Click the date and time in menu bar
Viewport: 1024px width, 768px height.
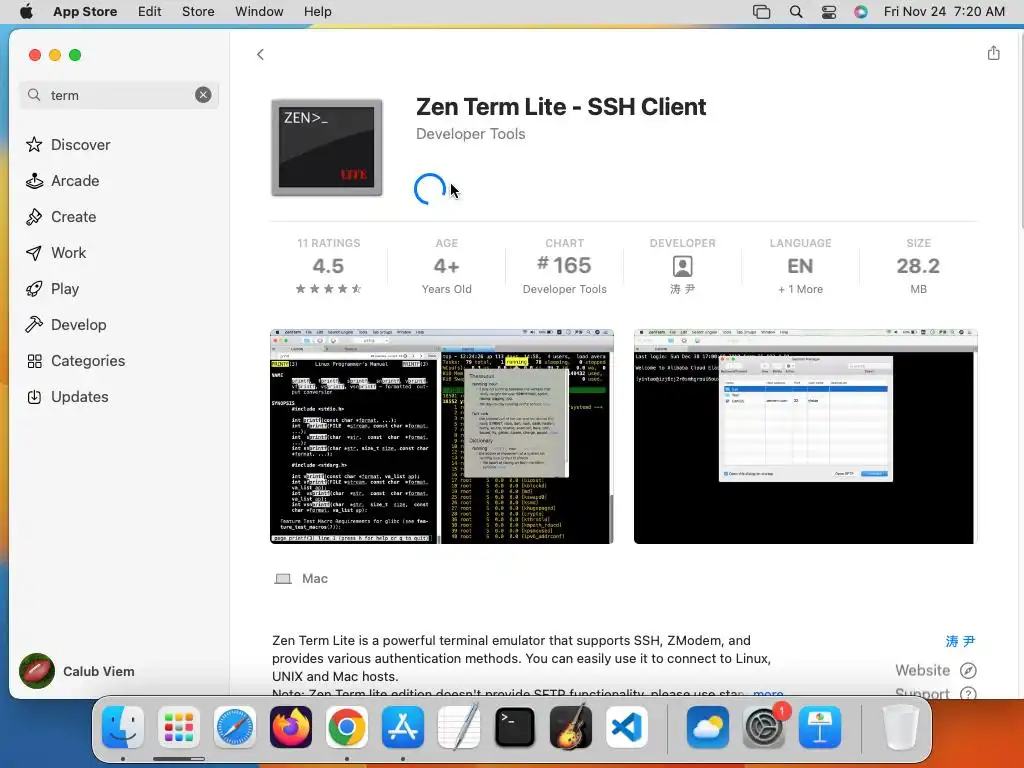point(944,11)
